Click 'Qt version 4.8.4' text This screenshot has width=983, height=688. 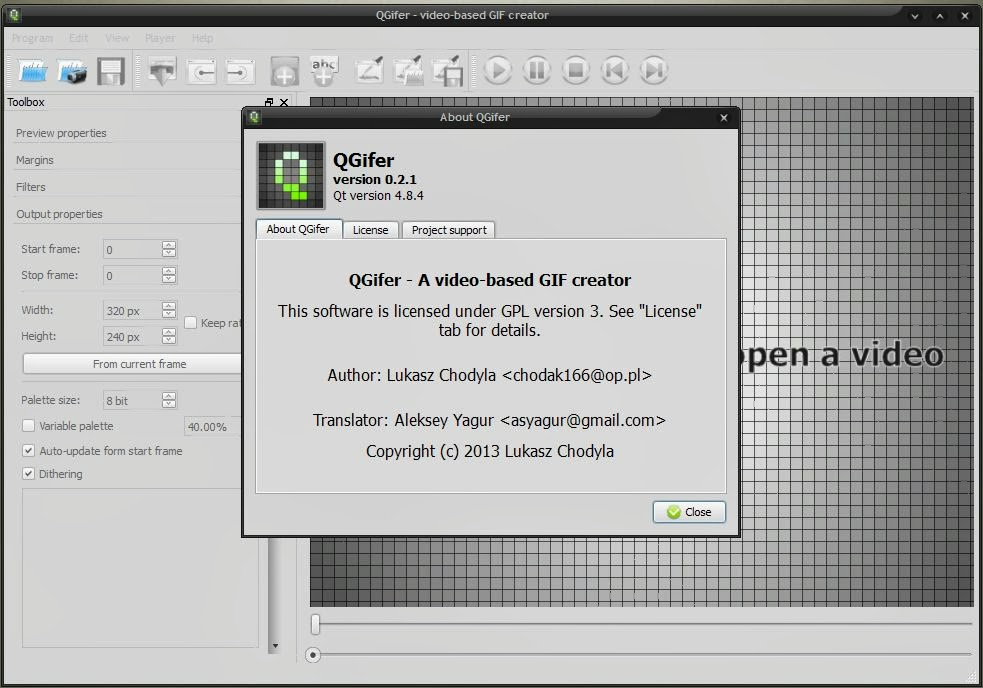(x=378, y=196)
